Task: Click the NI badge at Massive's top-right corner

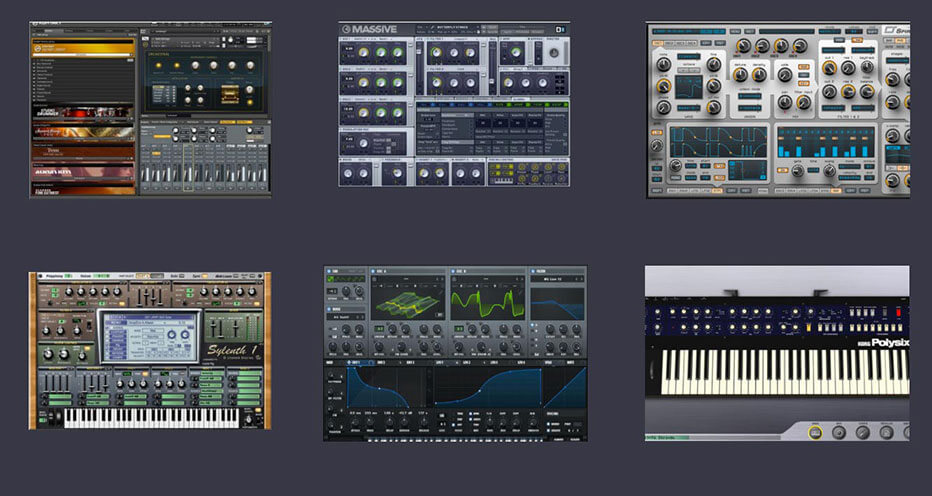Action: tap(560, 29)
